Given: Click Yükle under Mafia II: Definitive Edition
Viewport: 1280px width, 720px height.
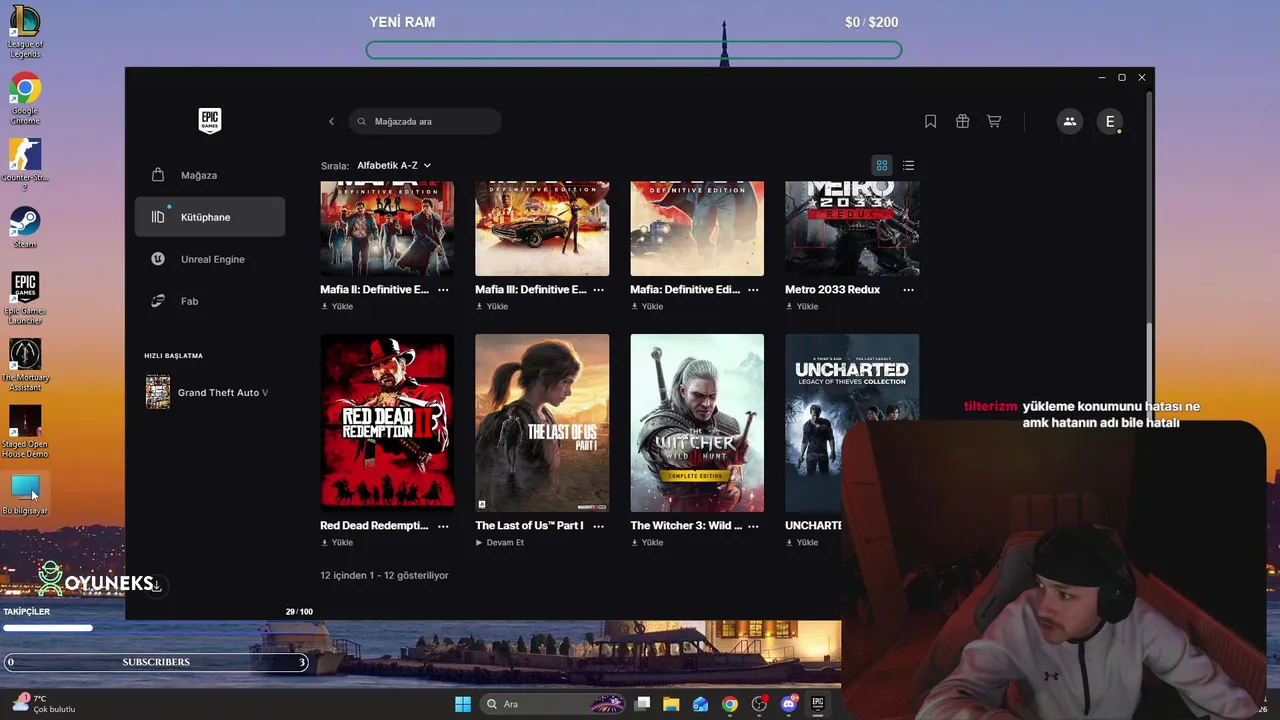Looking at the screenshot, I should click(x=337, y=306).
